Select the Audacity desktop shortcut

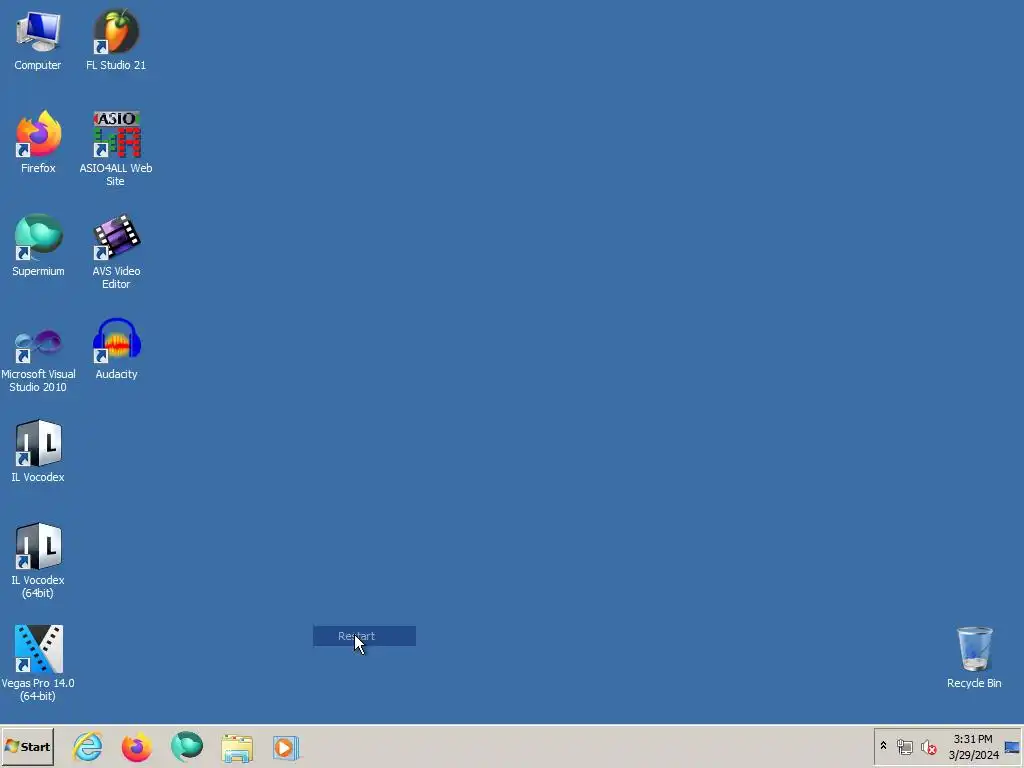pyautogui.click(x=116, y=349)
